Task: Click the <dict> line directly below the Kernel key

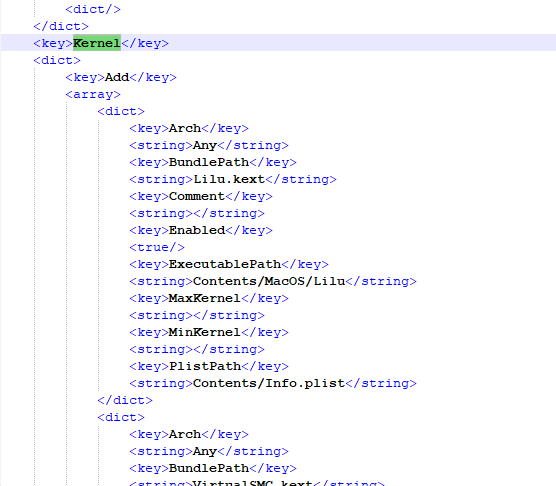Action: point(57,60)
